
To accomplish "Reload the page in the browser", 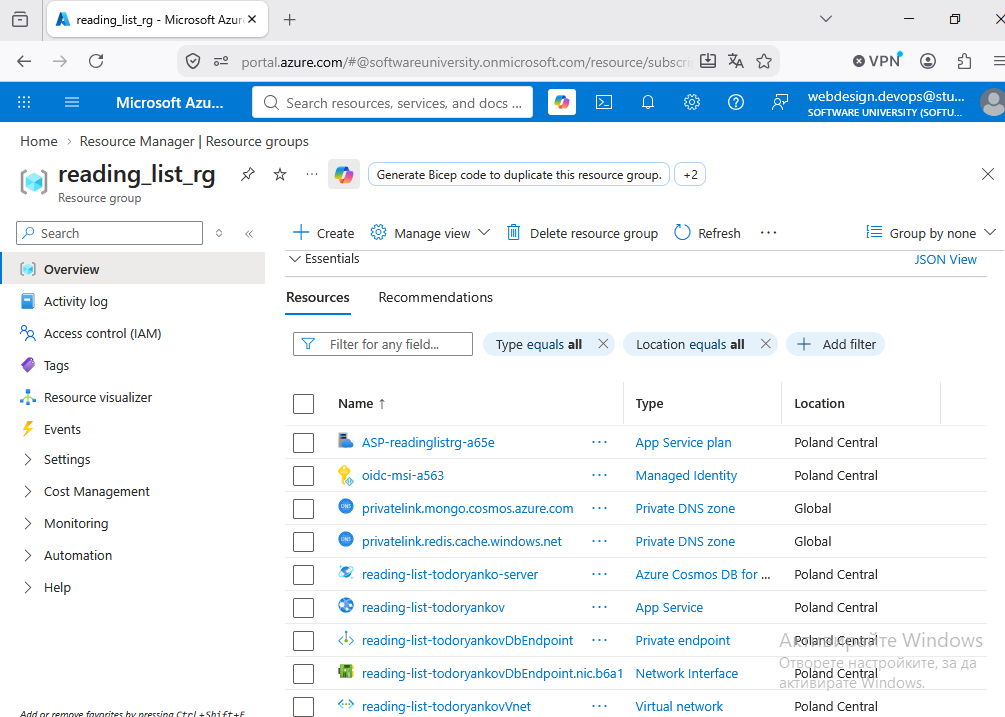I will 96,62.
